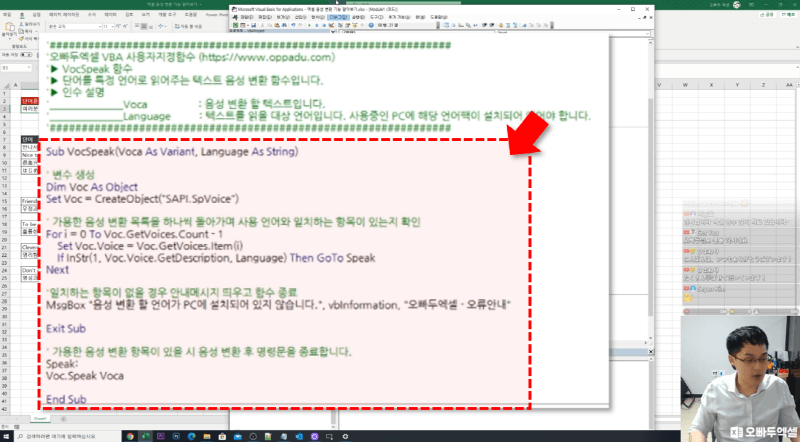Viewport: 800px width, 442px height.
Task: Click the Chrome icon on the taskbar
Action: [x=130, y=436]
